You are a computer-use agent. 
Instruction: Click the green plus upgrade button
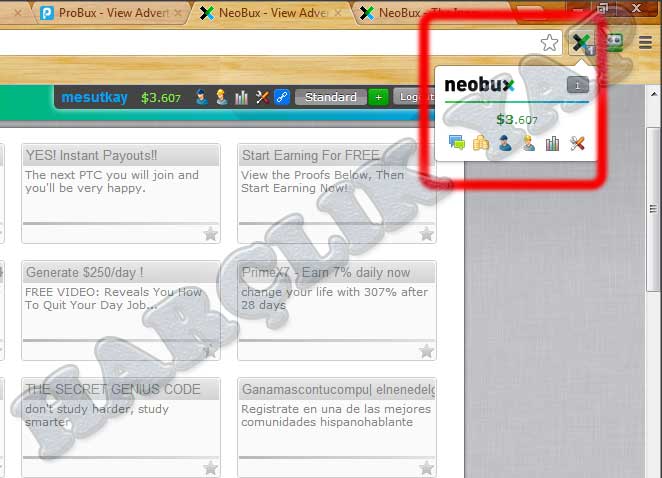[378, 97]
